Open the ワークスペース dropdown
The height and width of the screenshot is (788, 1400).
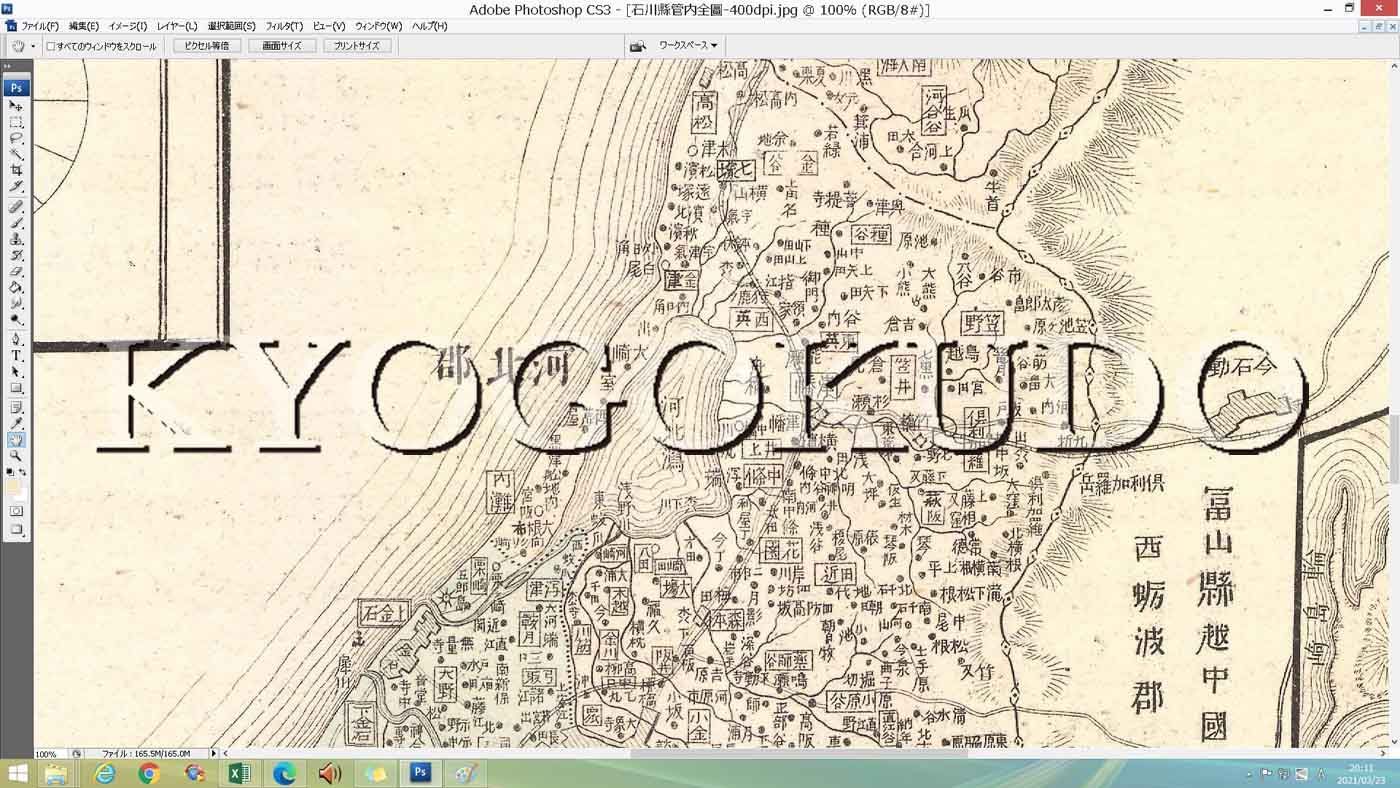coord(688,46)
